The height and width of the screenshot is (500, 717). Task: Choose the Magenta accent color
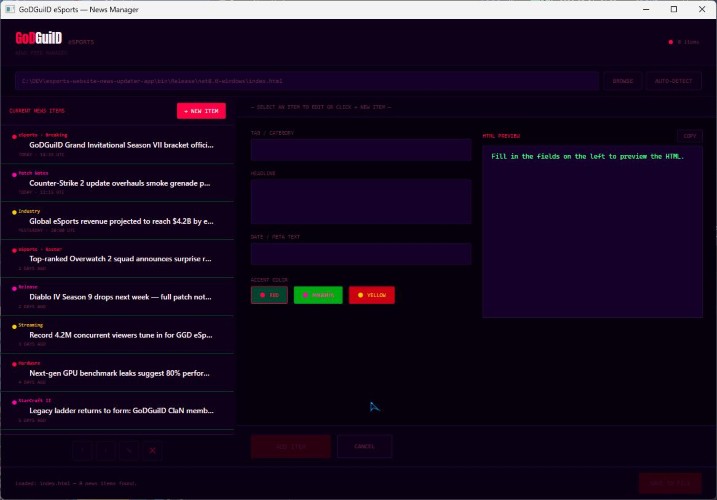[318, 295]
